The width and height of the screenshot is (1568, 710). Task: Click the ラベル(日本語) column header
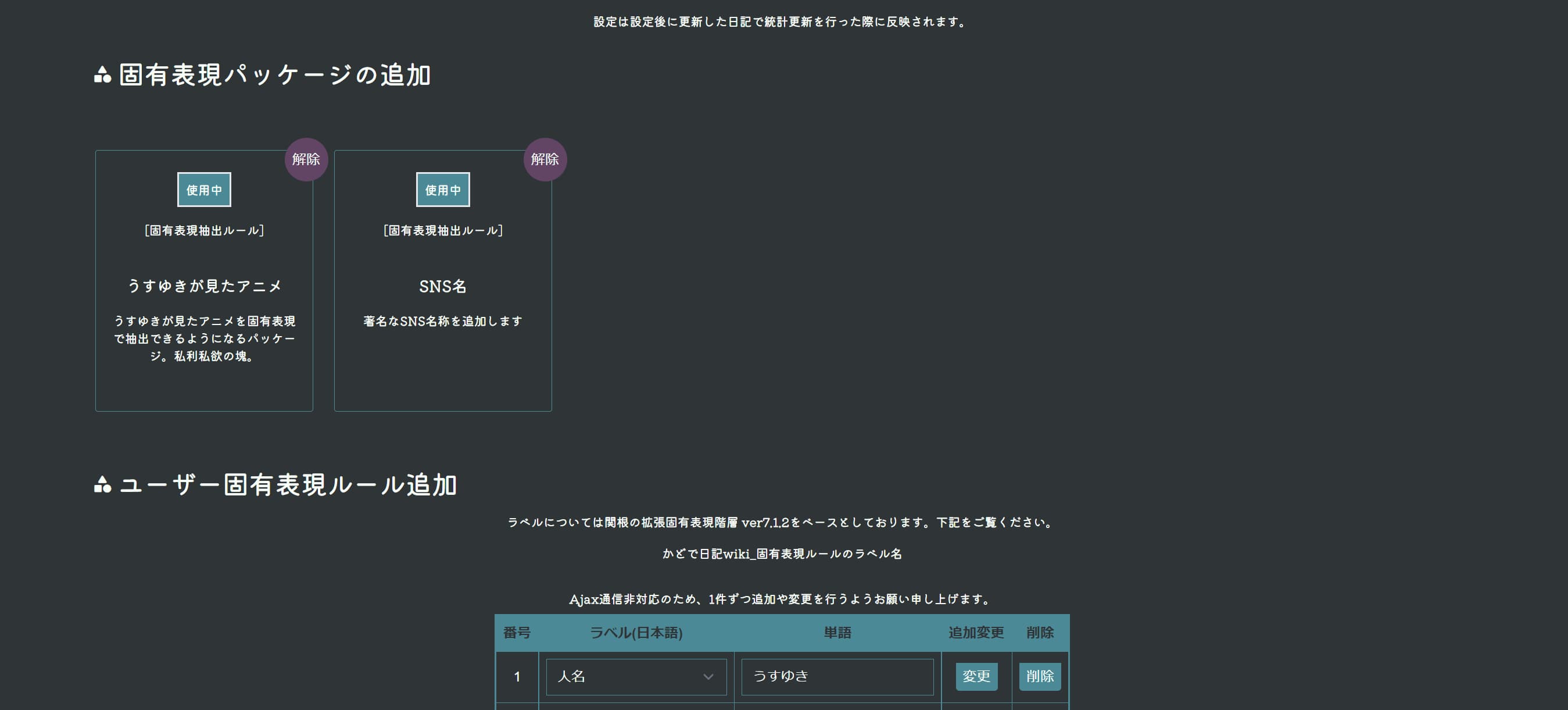point(638,633)
